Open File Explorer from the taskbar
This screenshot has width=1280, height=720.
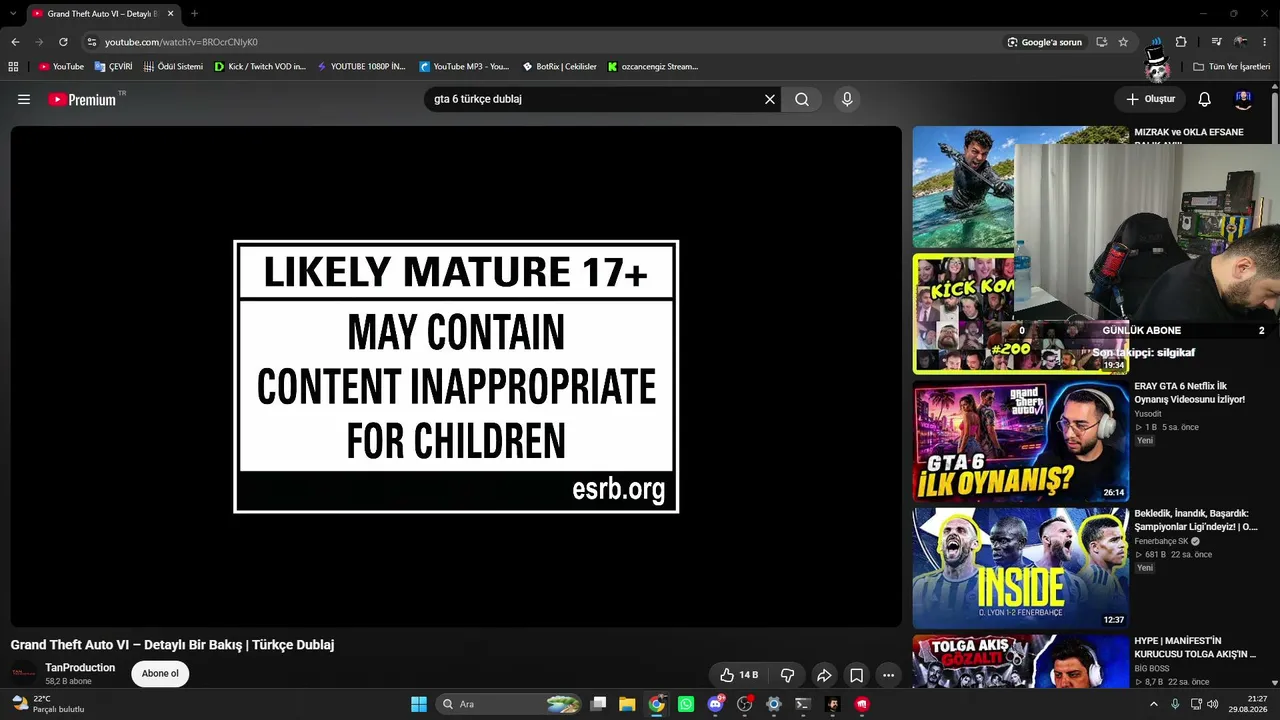(627, 704)
